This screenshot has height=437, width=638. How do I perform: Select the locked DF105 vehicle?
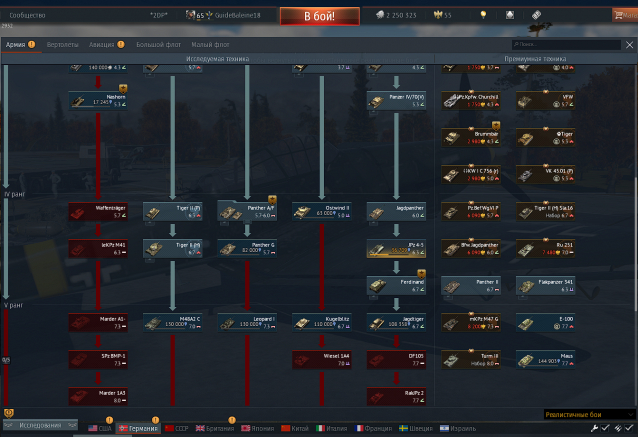[x=396, y=360]
